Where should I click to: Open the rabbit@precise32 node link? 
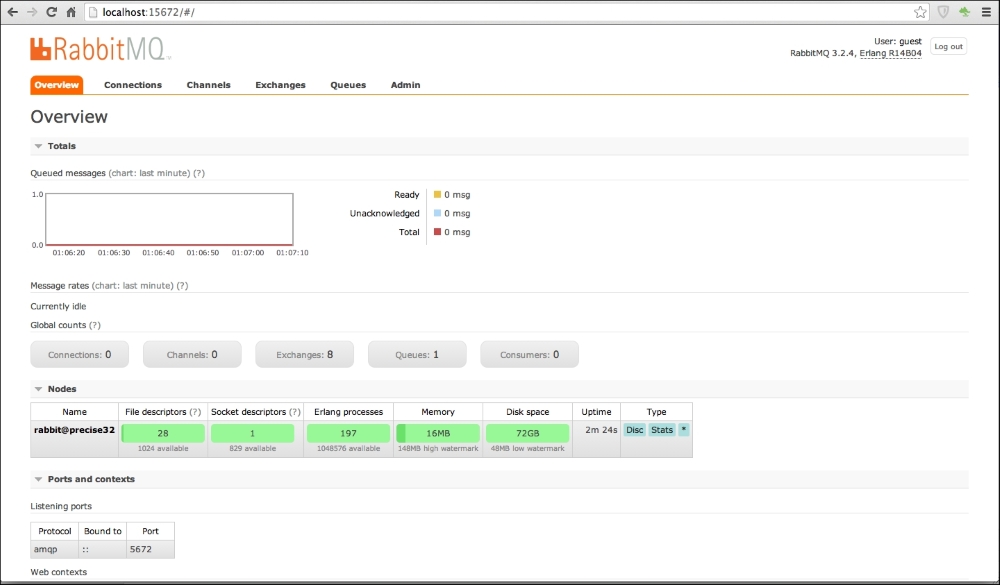pyautogui.click(x=74, y=430)
